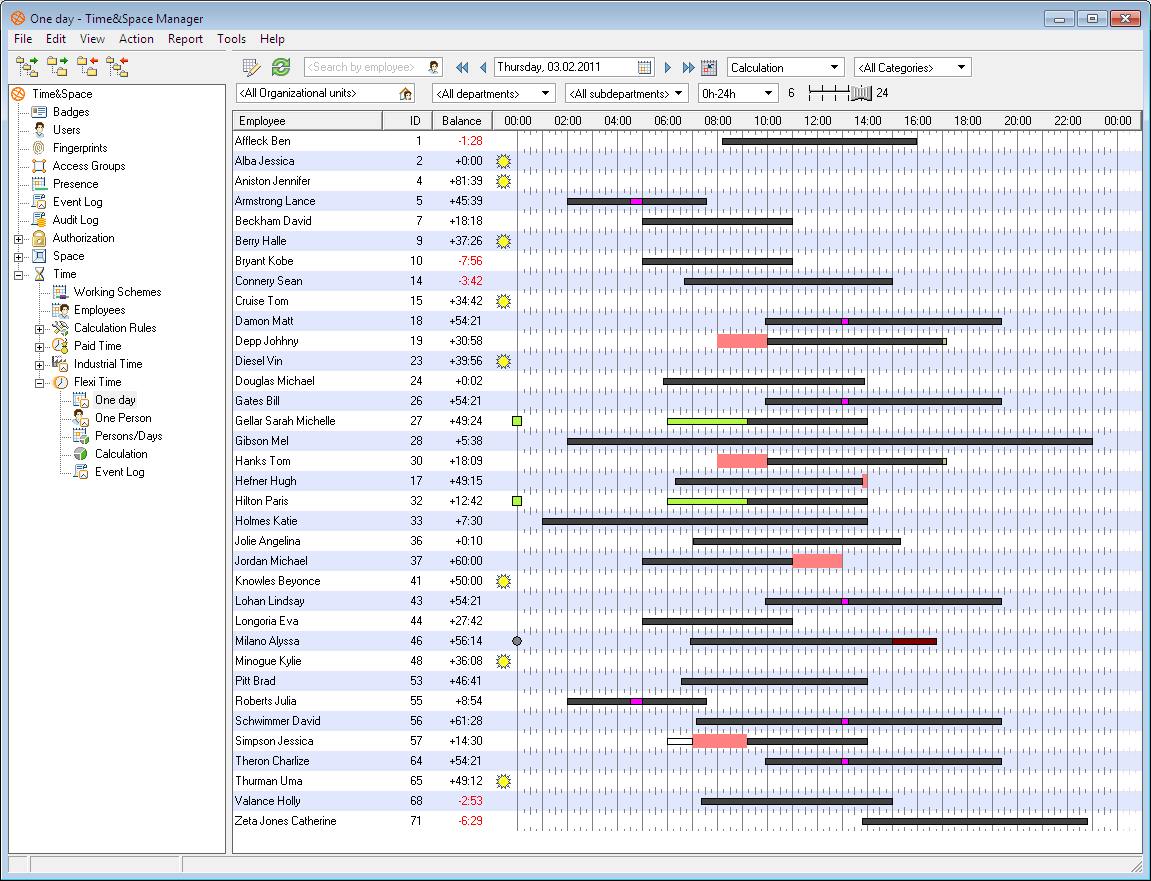Click the sun icon in Alba Jessica row
This screenshot has width=1151, height=881.
(x=503, y=162)
